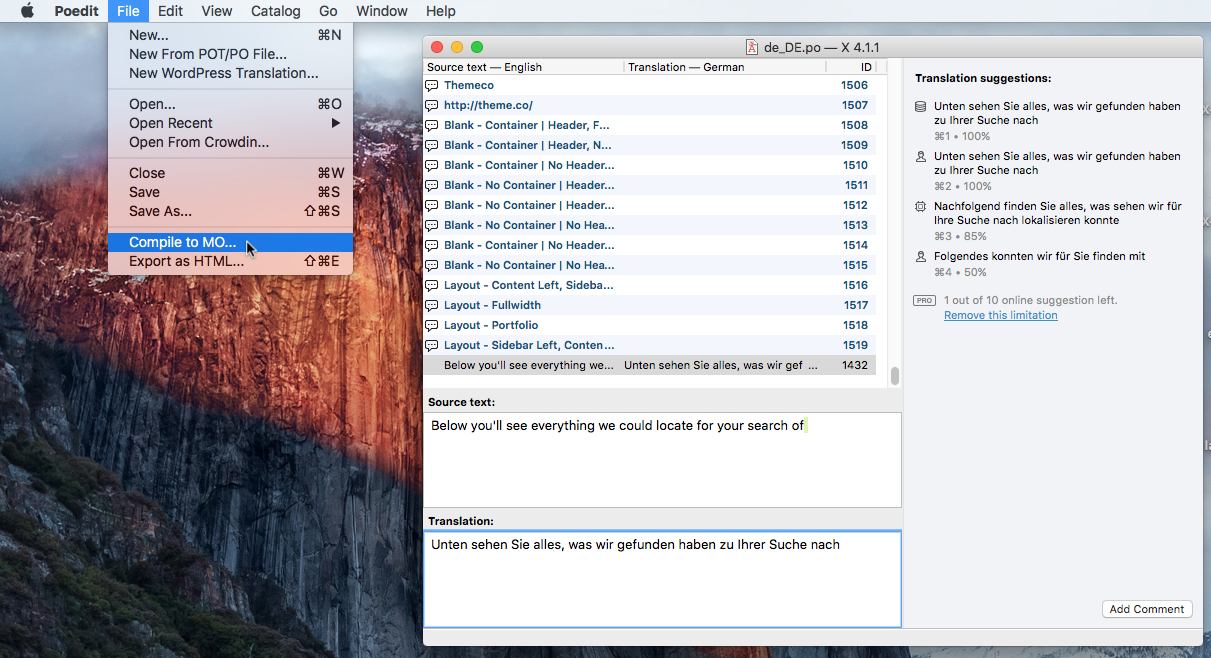Screen dimensions: 1211x658
Task: Open the Edit menu
Action: click(170, 11)
